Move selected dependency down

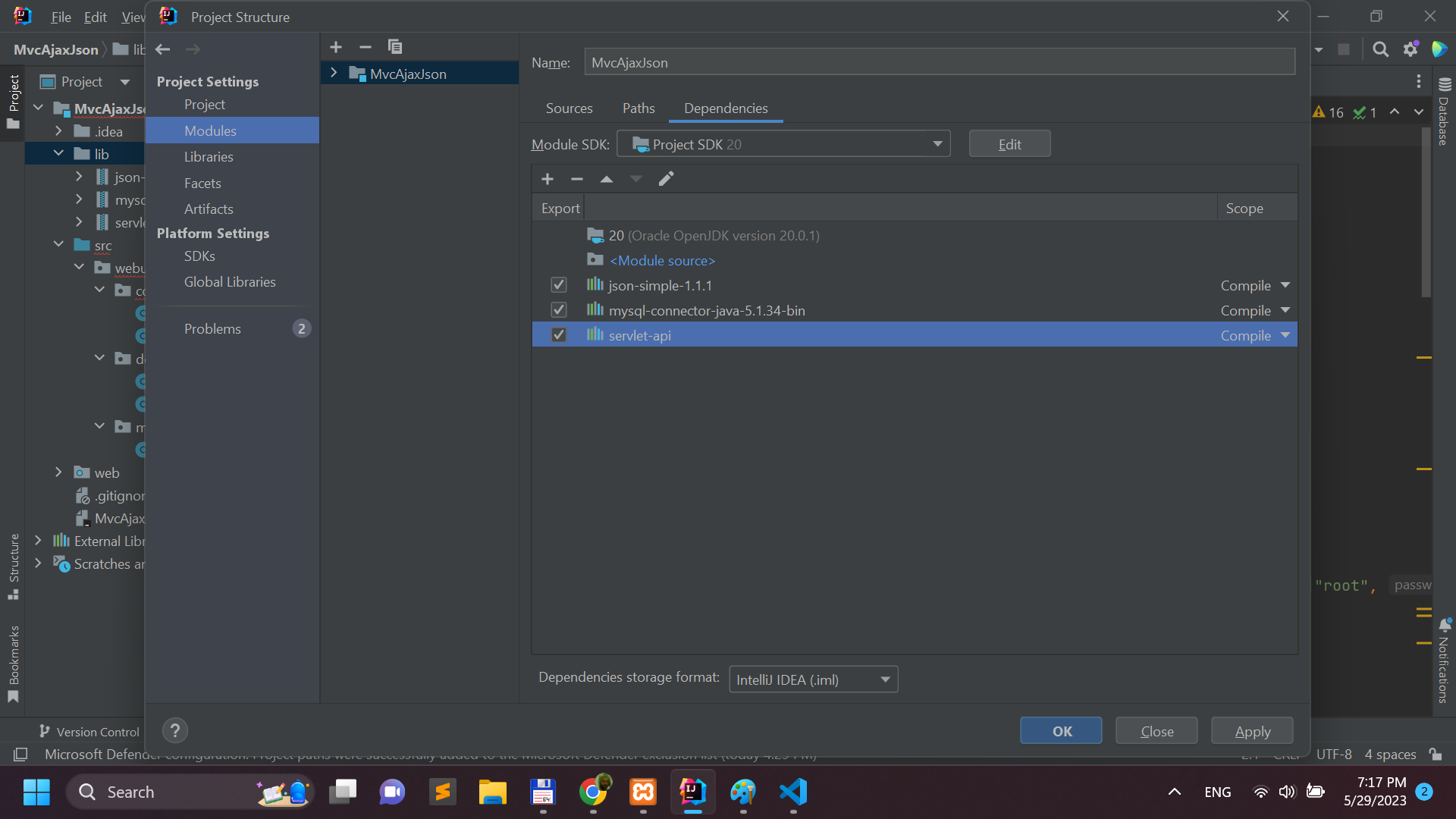click(635, 179)
